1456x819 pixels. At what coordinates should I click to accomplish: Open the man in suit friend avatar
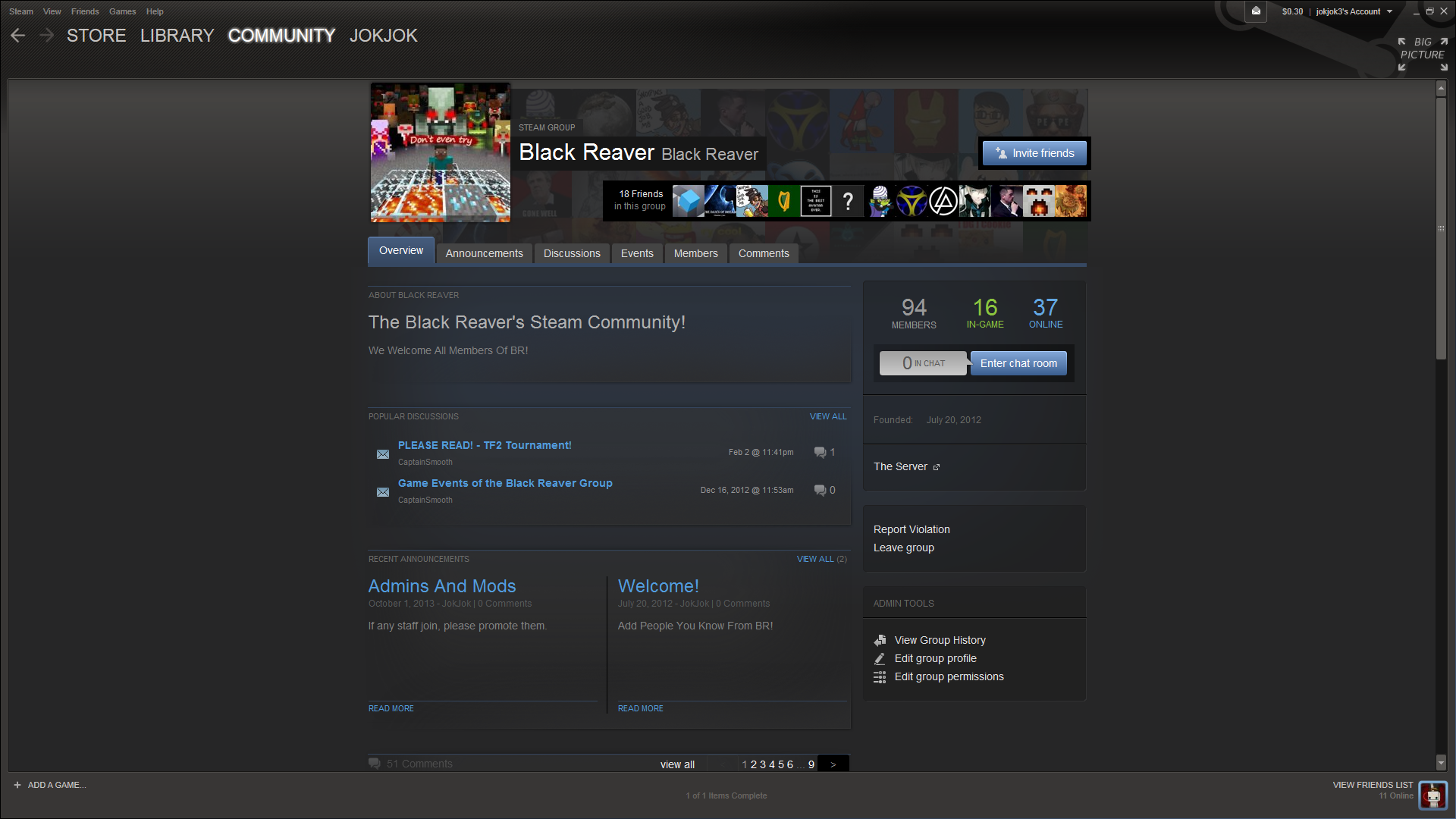[1007, 201]
